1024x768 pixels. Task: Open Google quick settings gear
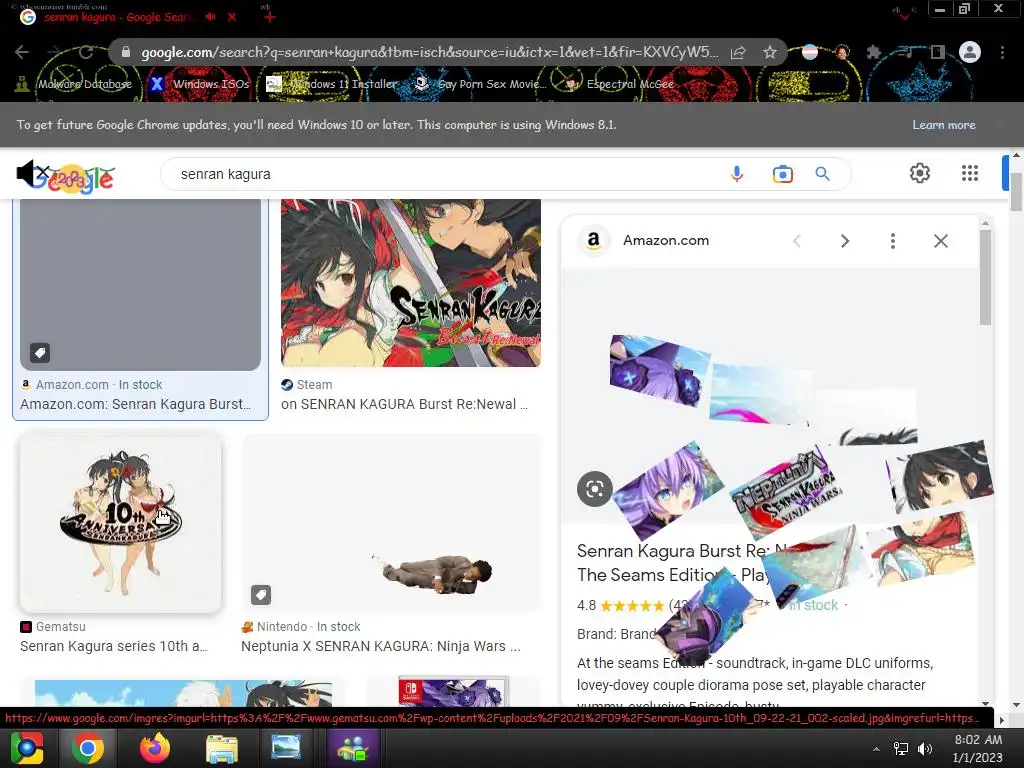[x=920, y=173]
